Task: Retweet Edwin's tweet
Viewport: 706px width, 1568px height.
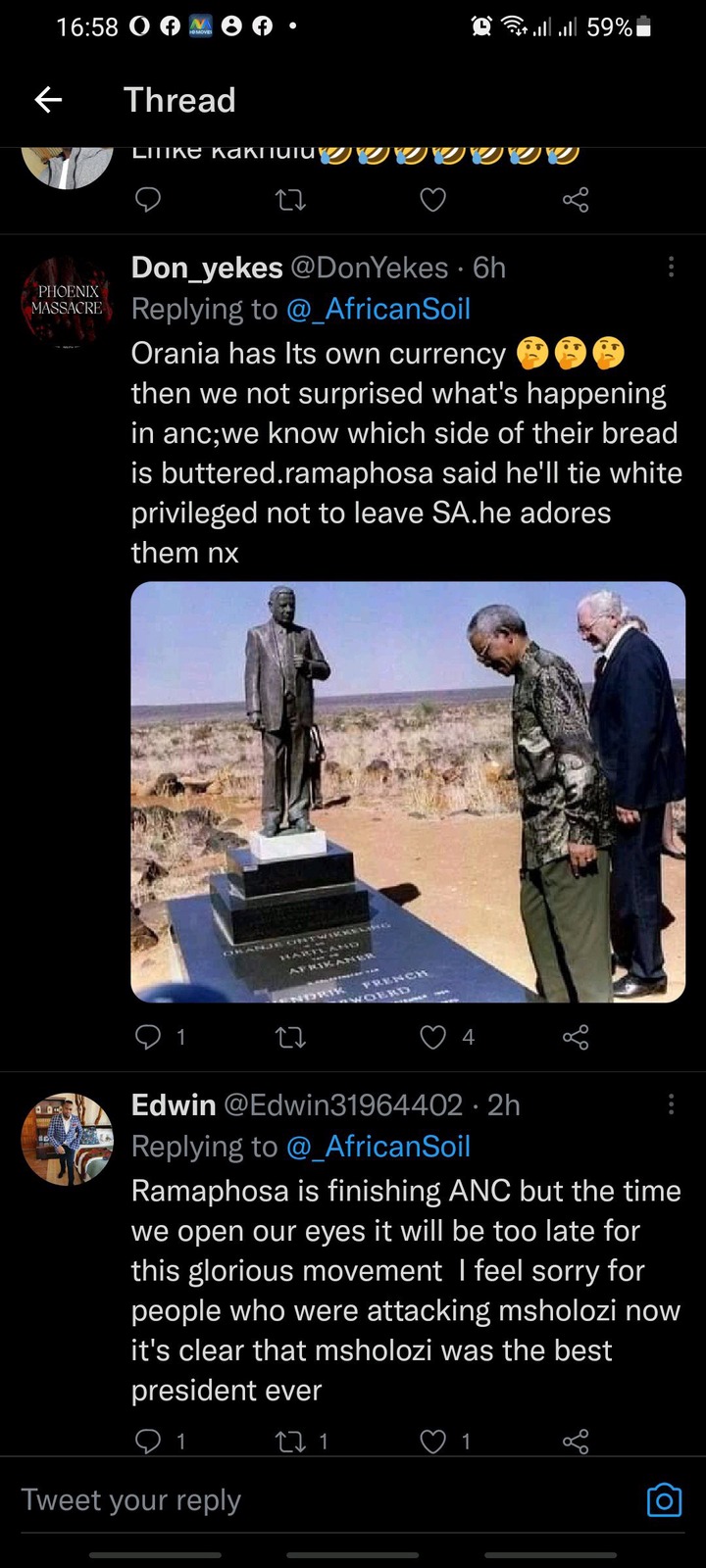Action: (290, 1441)
